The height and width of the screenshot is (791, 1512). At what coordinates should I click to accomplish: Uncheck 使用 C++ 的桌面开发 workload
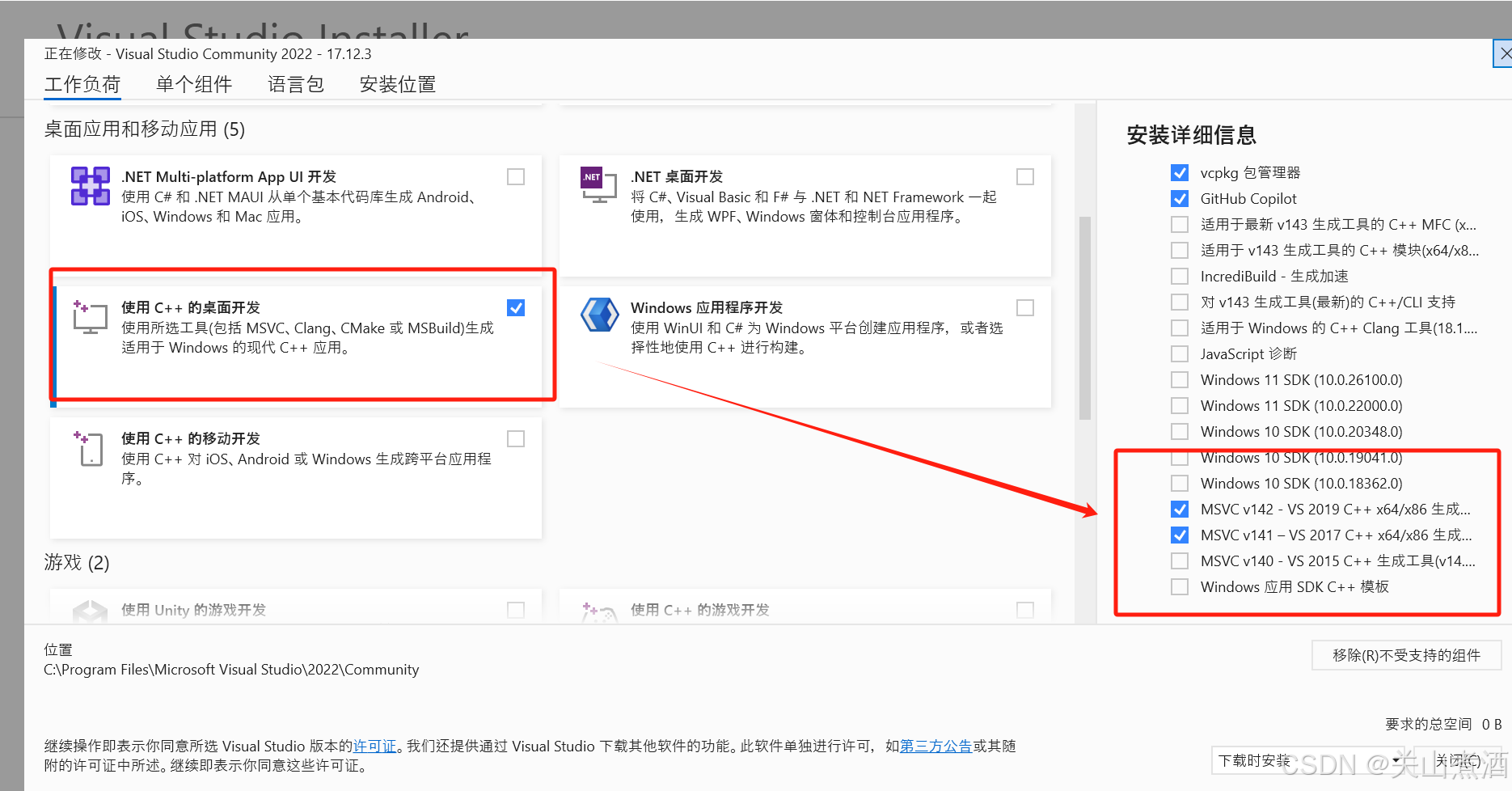click(x=516, y=307)
